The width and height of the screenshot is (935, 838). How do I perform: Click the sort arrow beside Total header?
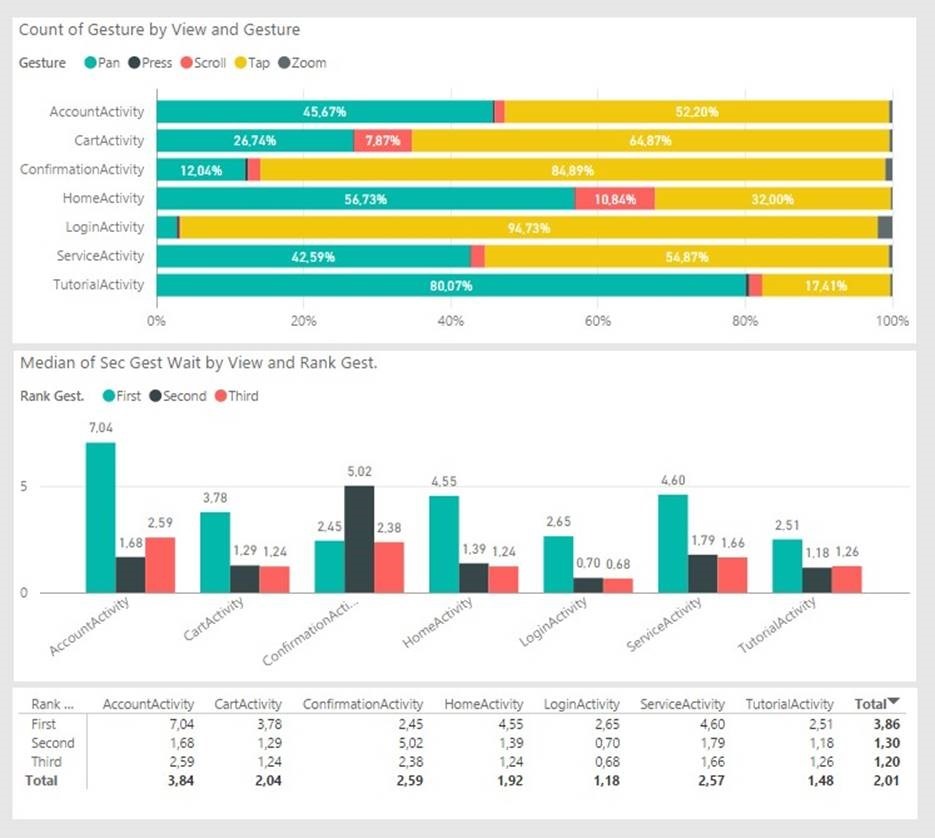pyautogui.click(x=894, y=703)
